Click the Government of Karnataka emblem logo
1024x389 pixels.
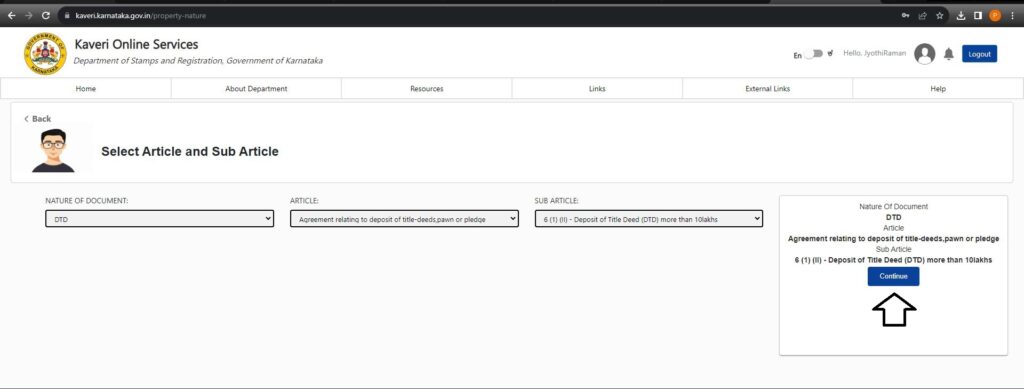[x=45, y=54]
